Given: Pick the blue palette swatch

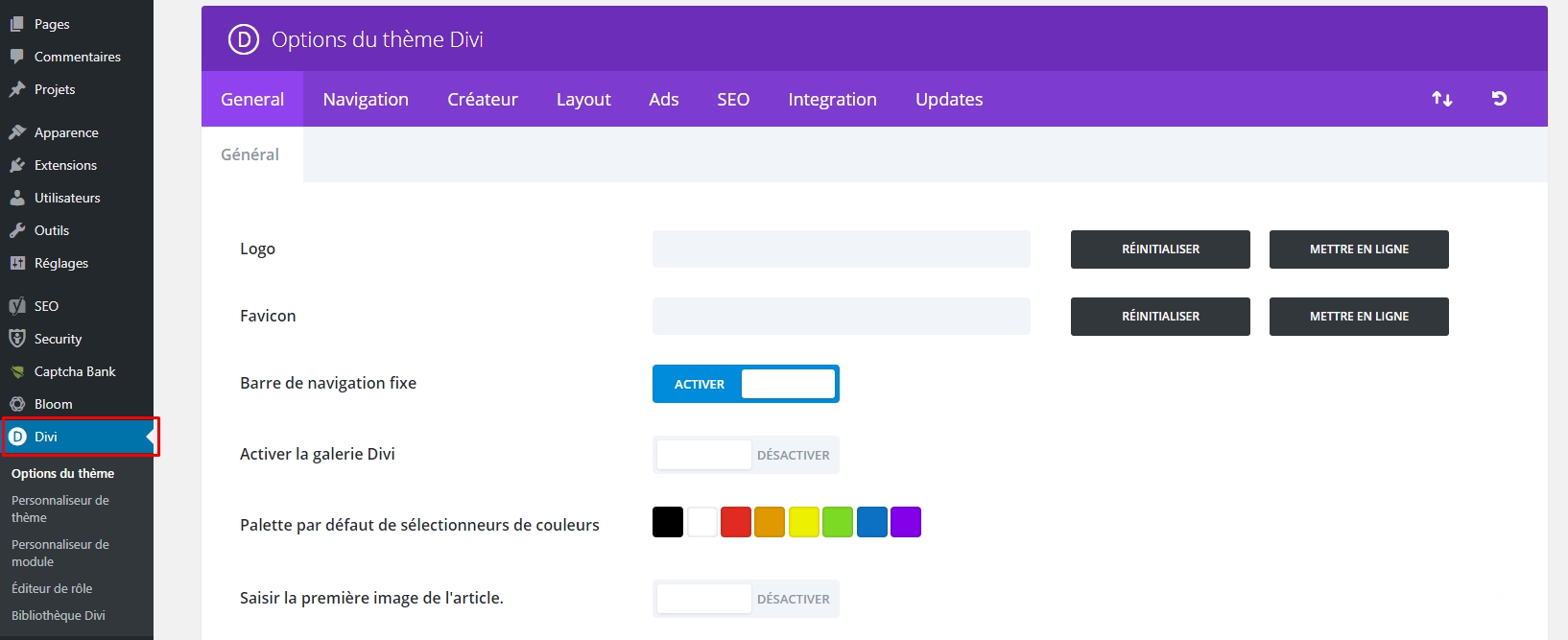Looking at the screenshot, I should click(872, 522).
